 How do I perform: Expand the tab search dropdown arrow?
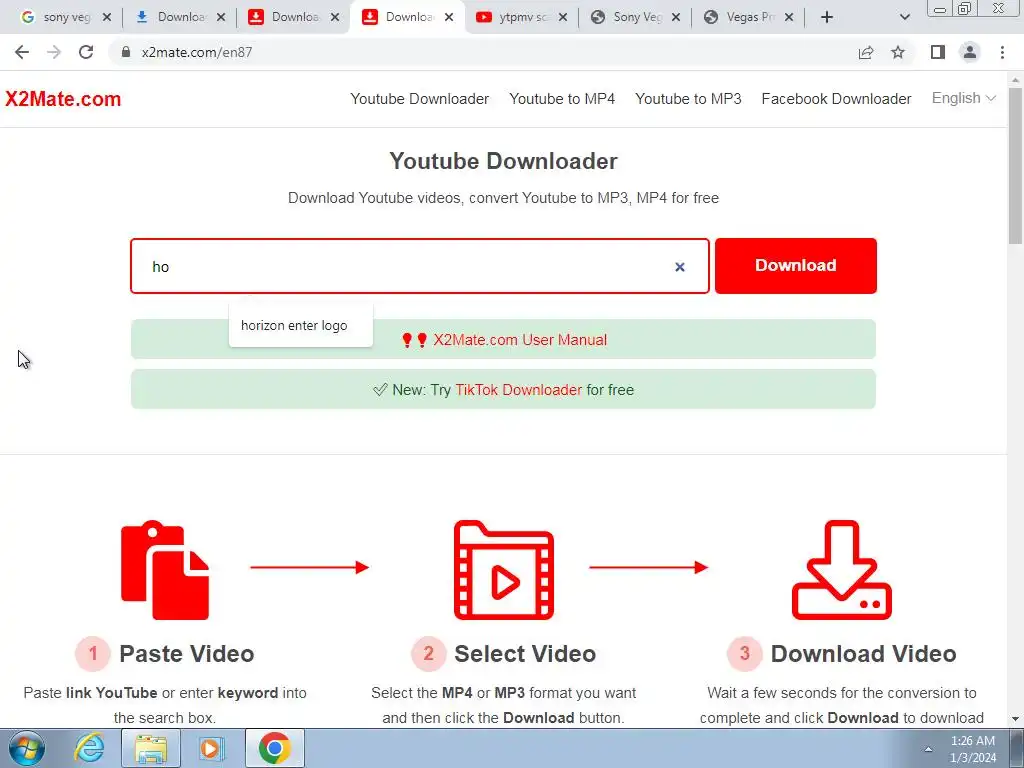tap(904, 18)
